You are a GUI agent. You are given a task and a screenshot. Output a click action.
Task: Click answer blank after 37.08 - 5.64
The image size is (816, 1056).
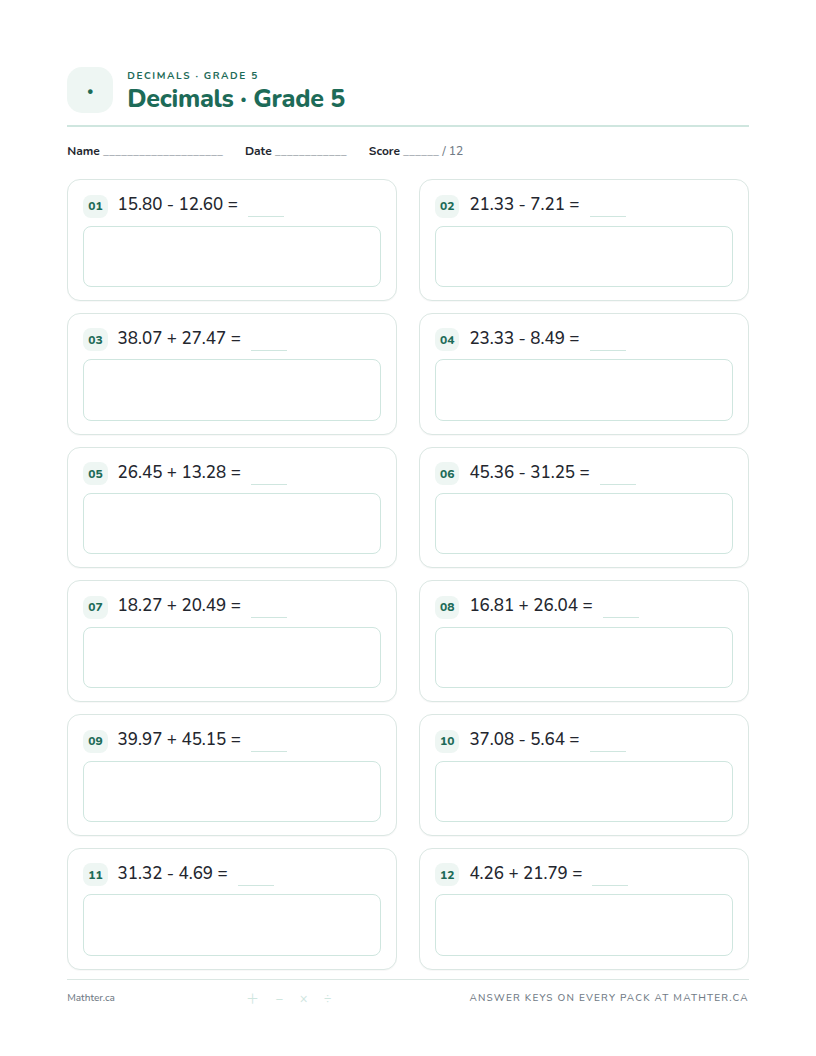point(608,750)
